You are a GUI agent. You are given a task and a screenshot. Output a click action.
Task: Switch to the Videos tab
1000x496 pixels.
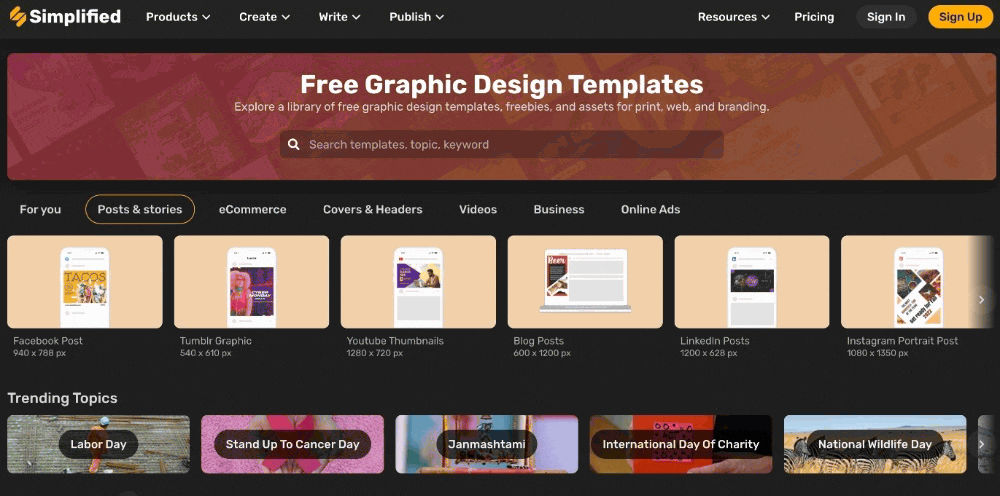478,209
